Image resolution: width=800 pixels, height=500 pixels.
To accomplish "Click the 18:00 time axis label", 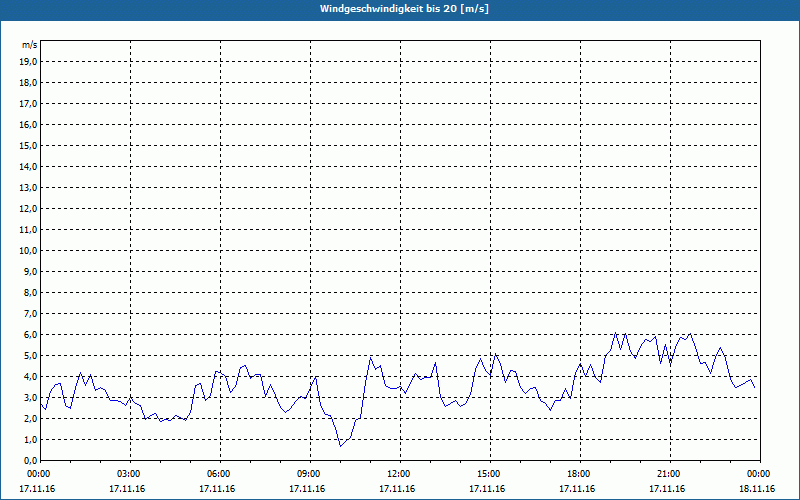I will pos(580,474).
